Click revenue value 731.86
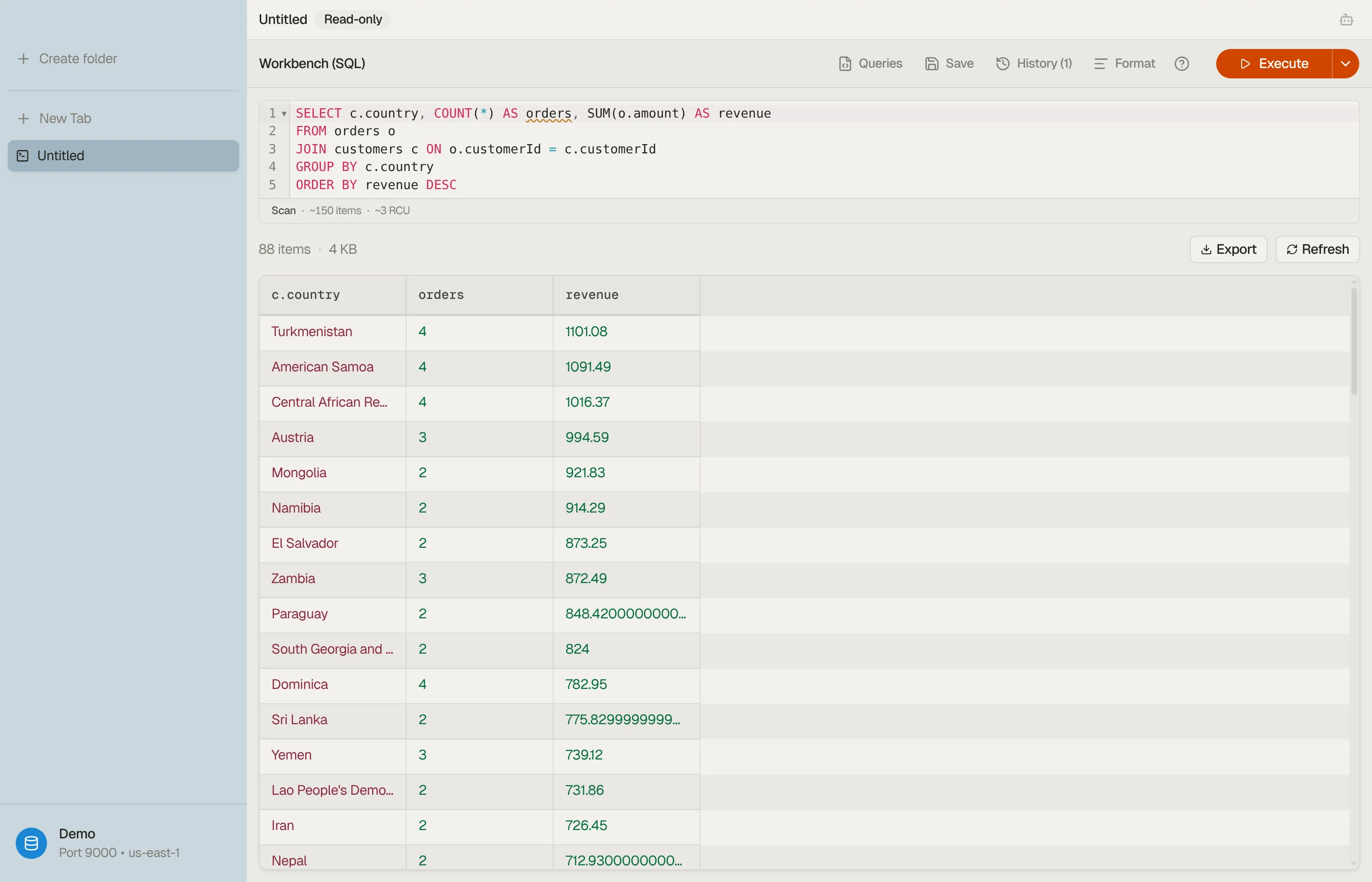This screenshot has width=1372, height=882. tap(585, 790)
